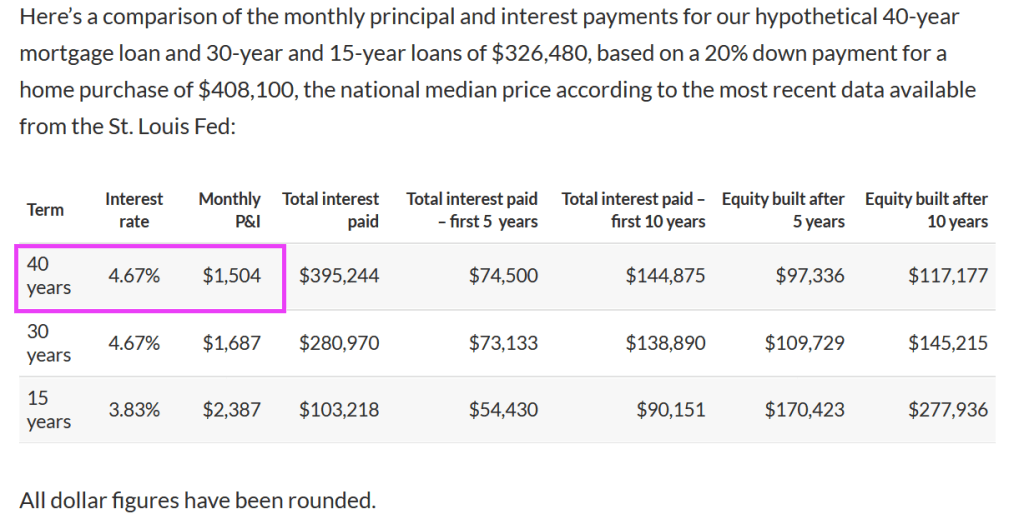This screenshot has height=519, width=1024.
Task: Click the "15 years" term cell
Action: [49, 410]
